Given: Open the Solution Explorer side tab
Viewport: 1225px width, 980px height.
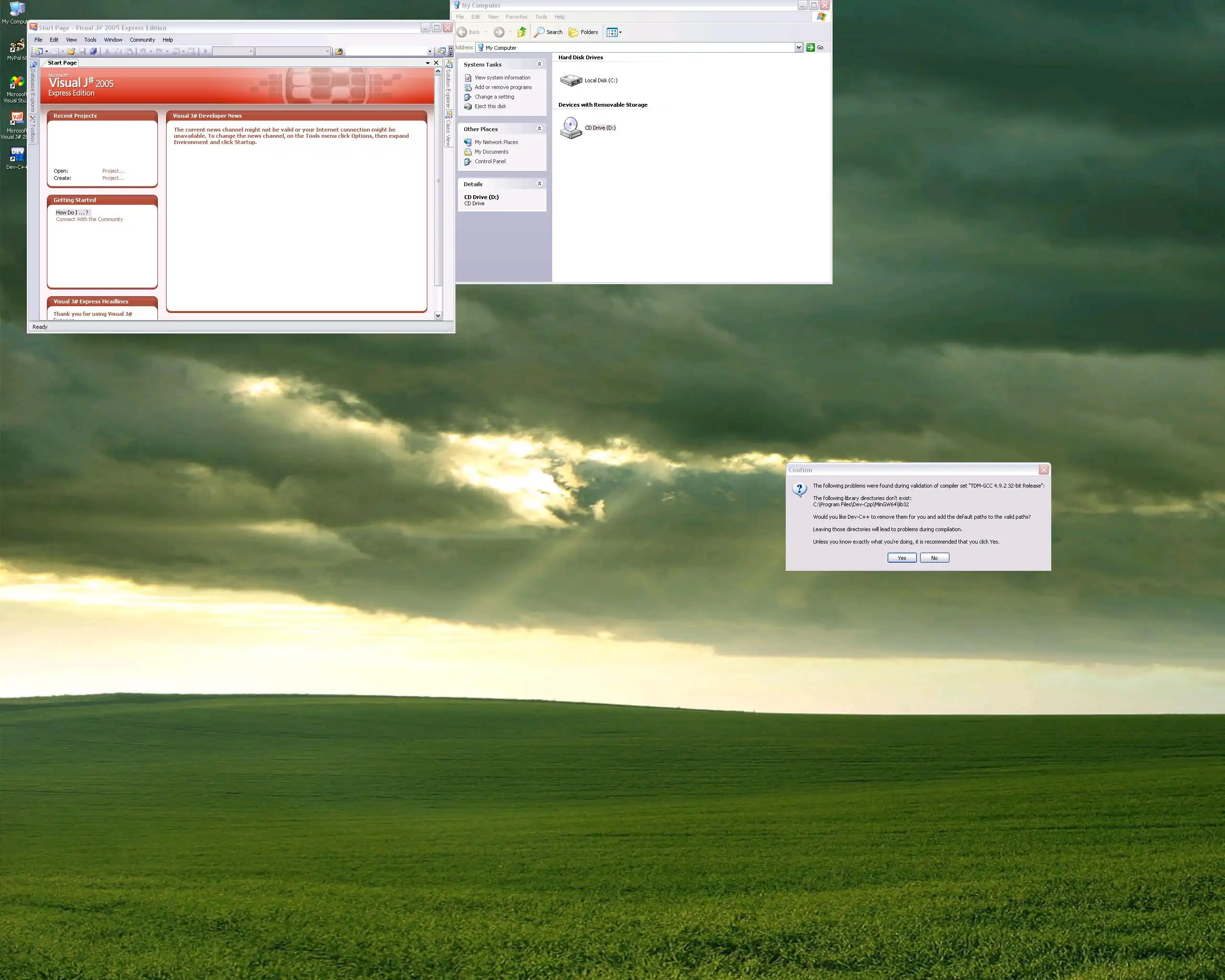Looking at the screenshot, I should click(x=448, y=84).
